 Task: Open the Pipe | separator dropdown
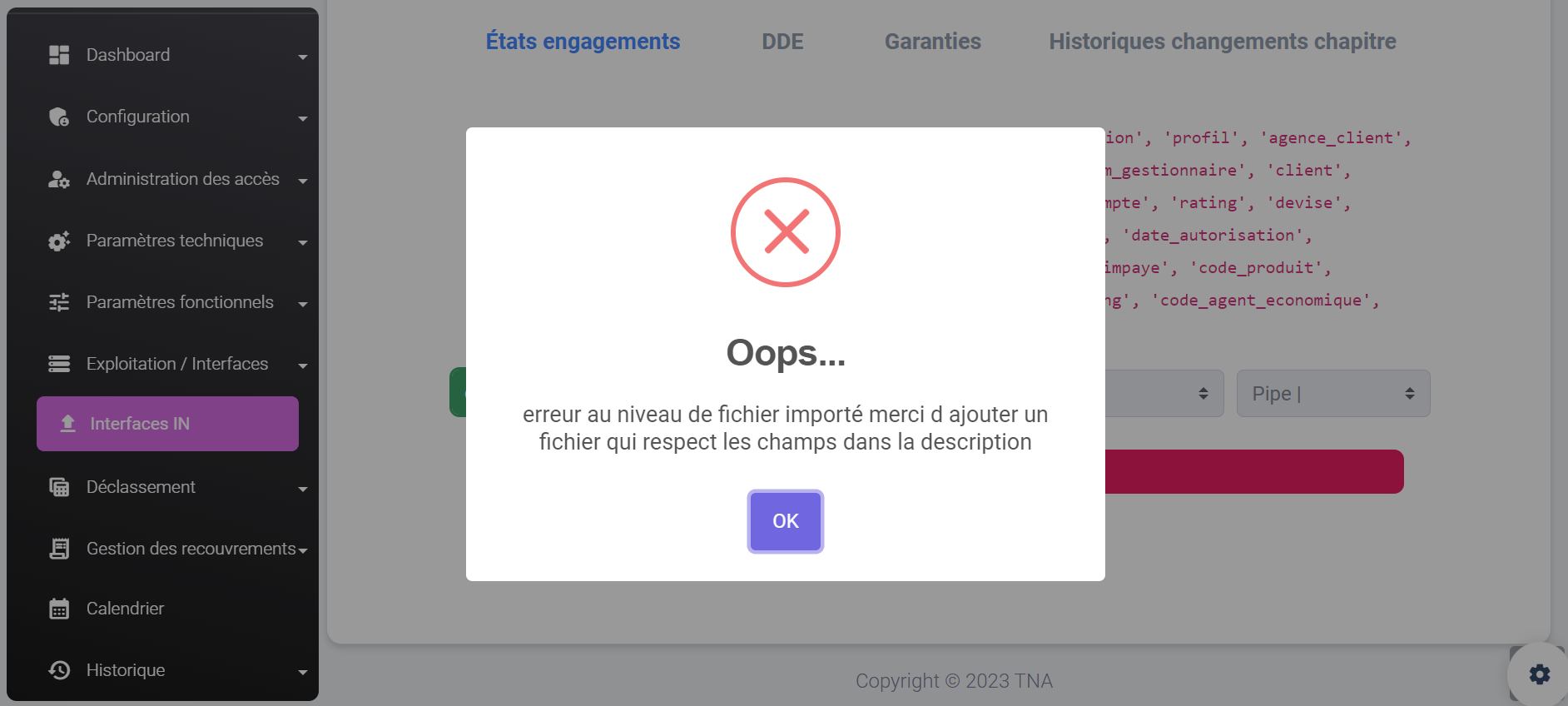pos(1332,394)
